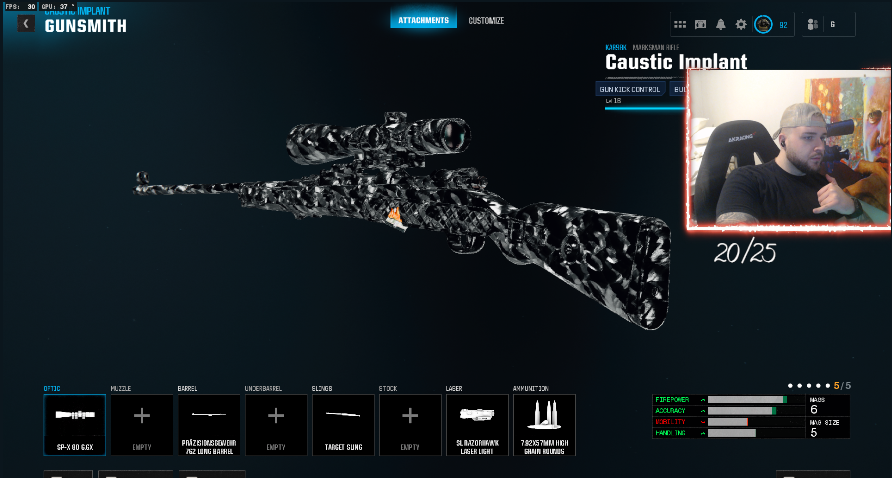Add an attachment to the empty Underbarrel slot
The image size is (892, 478).
click(276, 425)
